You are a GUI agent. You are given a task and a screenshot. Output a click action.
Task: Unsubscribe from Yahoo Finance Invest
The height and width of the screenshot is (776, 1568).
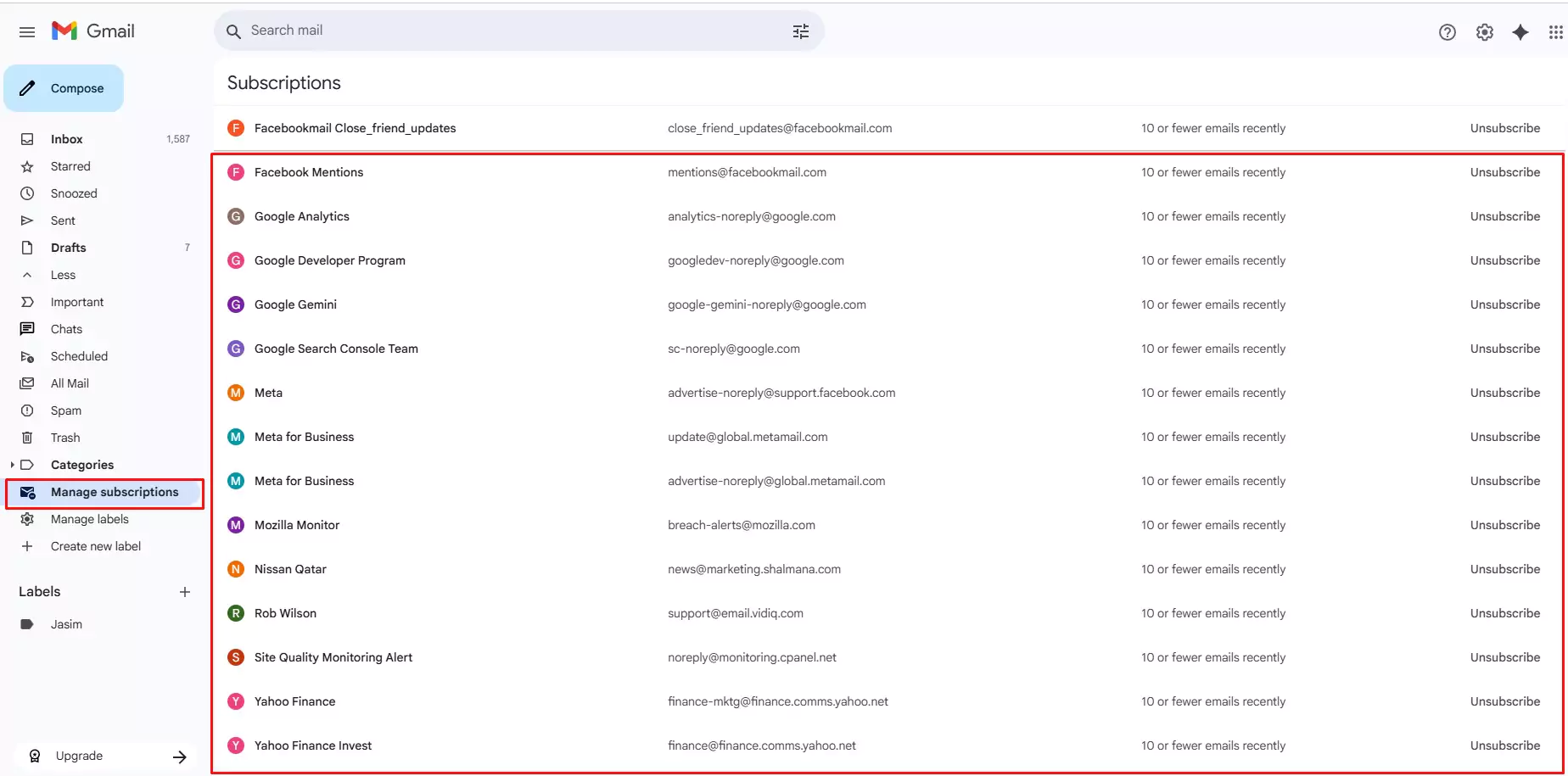(x=1505, y=745)
